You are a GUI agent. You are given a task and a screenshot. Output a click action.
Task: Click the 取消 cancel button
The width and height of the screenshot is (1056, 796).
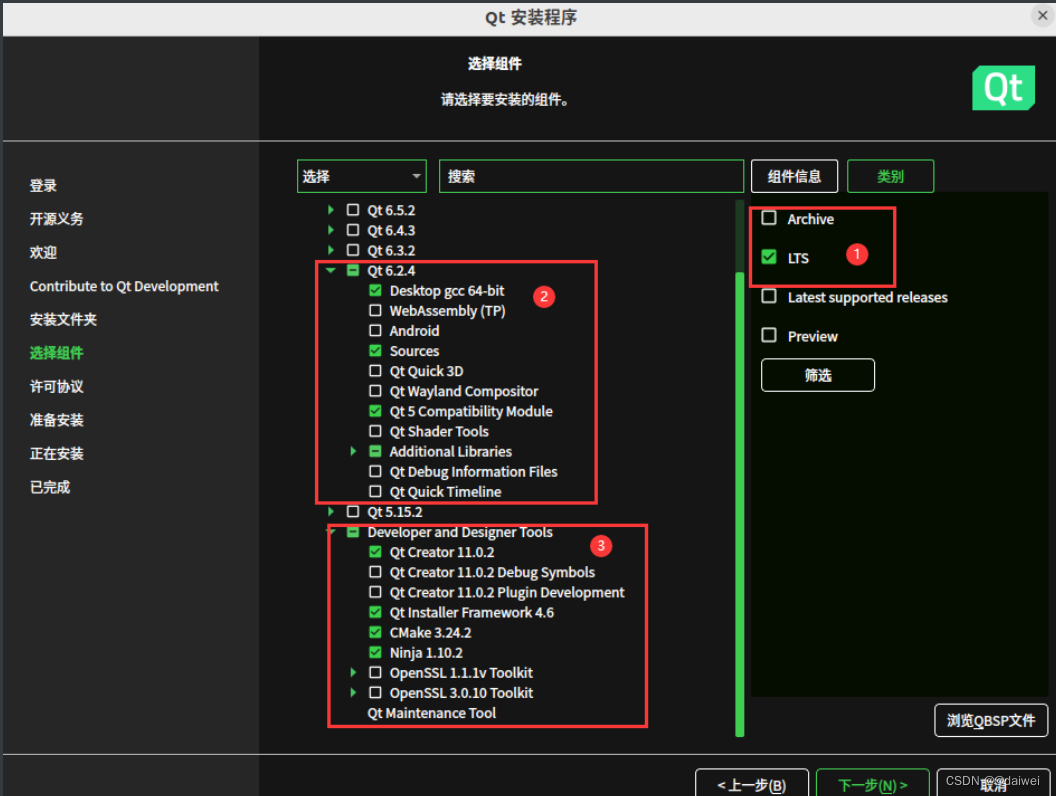(x=993, y=785)
